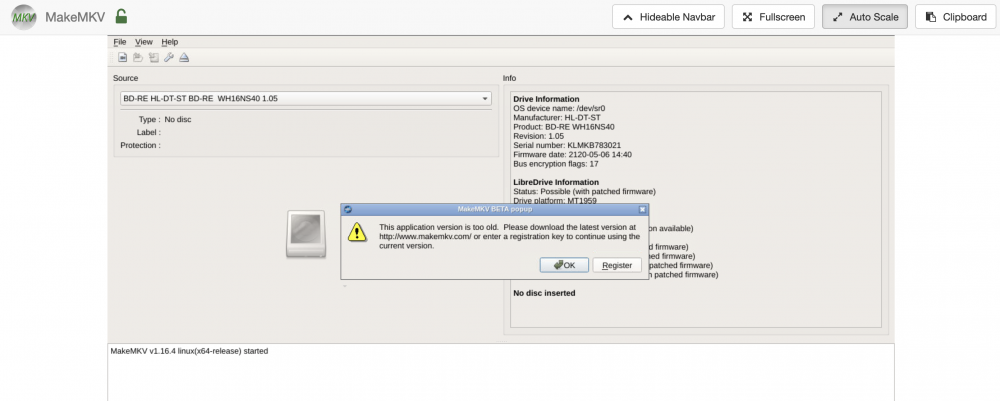This screenshot has height=401, width=1000.
Task: Expand the BD-RE source drive dropdown
Action: (x=306, y=99)
